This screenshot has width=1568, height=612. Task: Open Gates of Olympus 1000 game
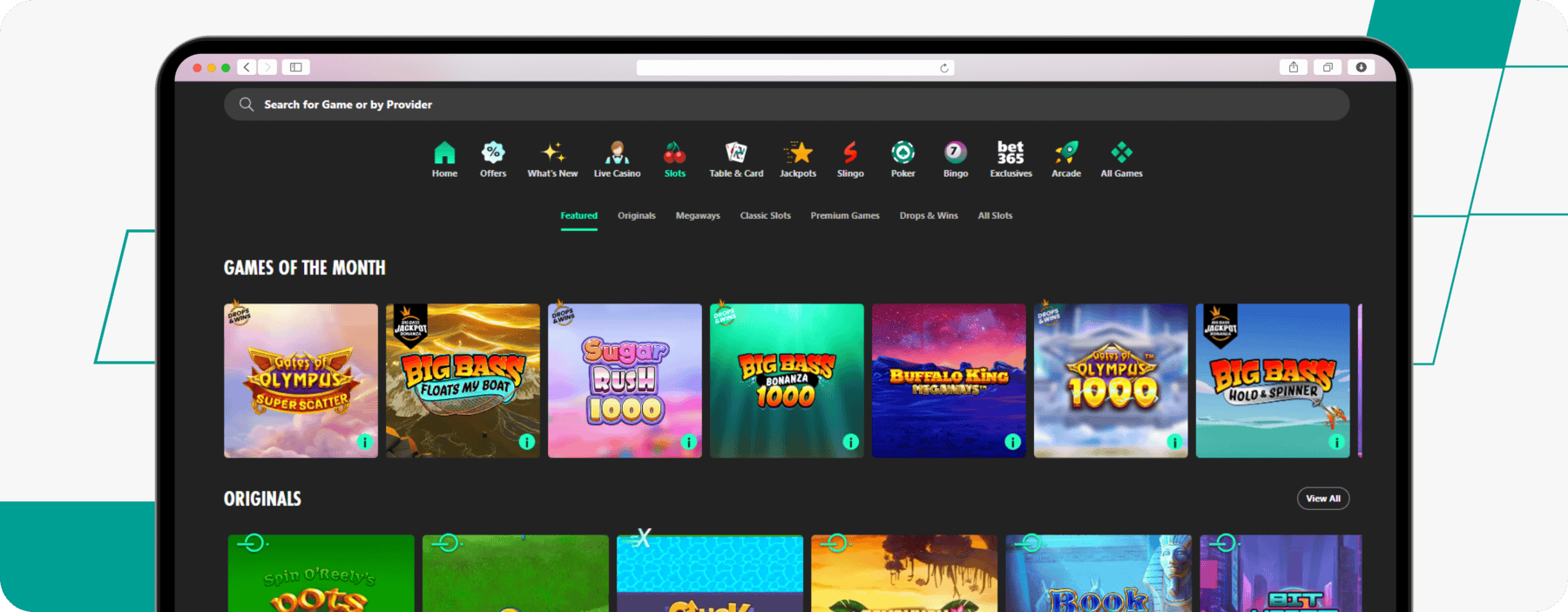(1111, 381)
